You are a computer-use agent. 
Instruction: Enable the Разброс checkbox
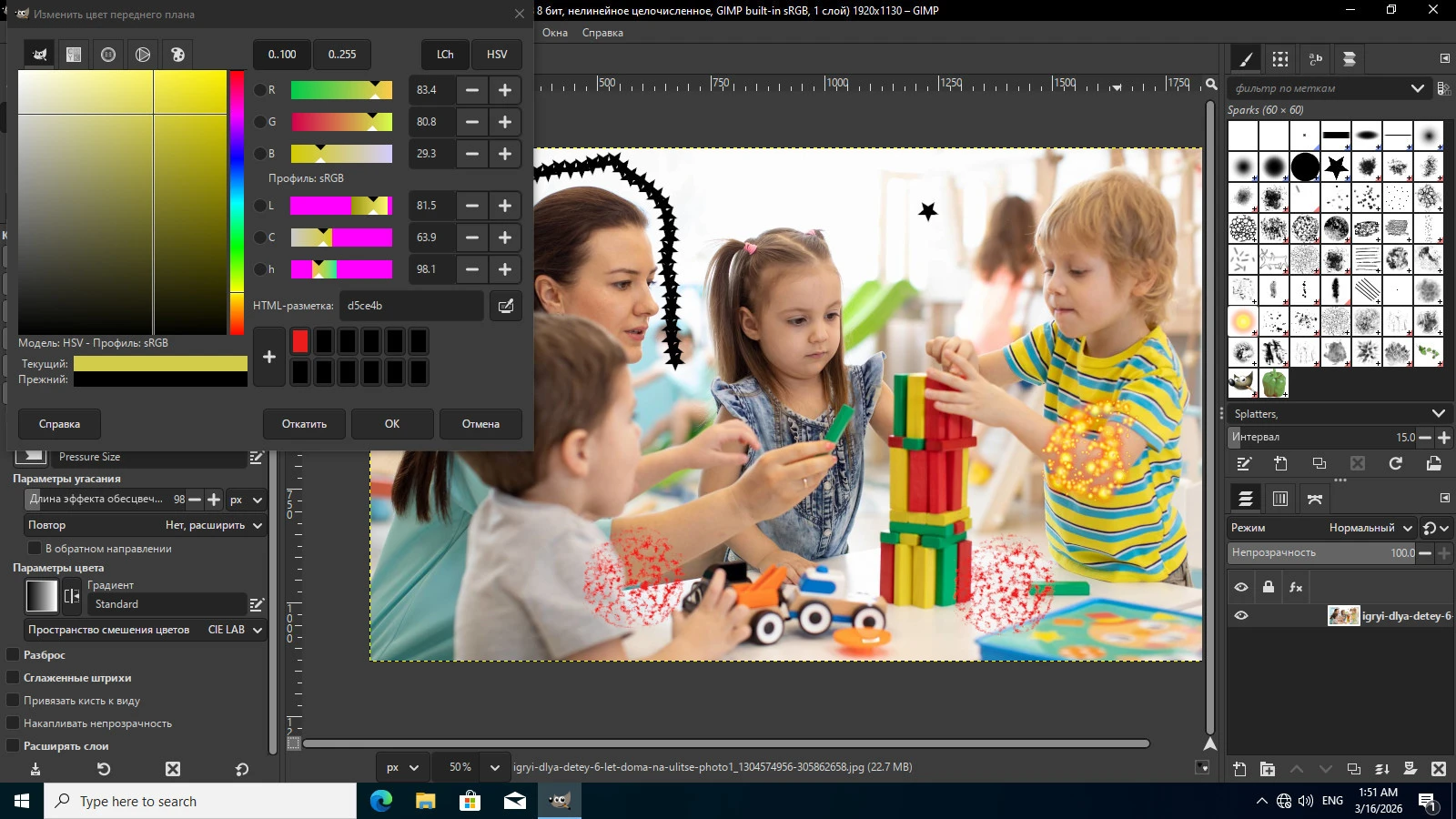pyautogui.click(x=14, y=654)
